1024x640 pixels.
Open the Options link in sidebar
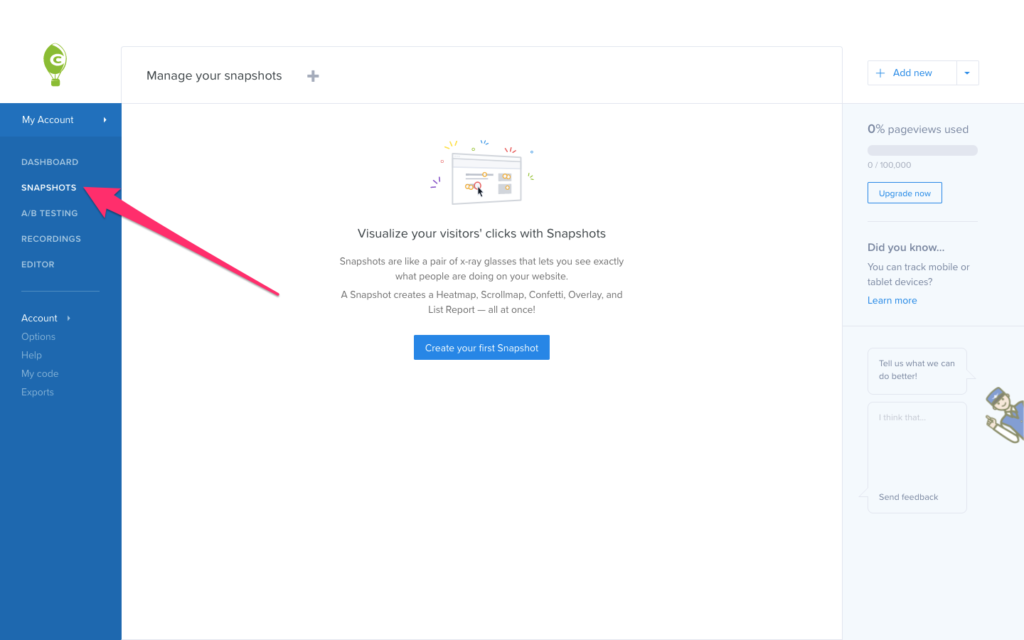[38, 337]
